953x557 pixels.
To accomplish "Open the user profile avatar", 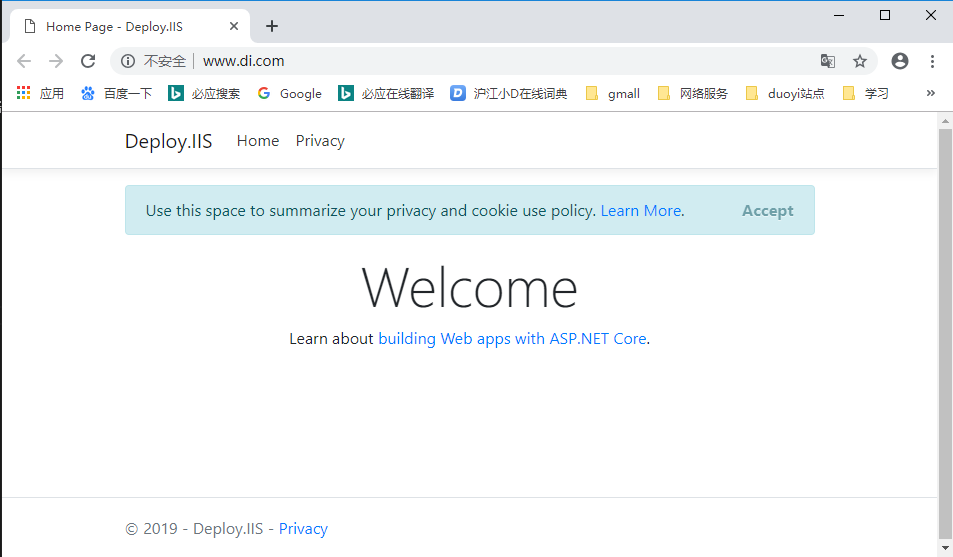I will tap(900, 61).
